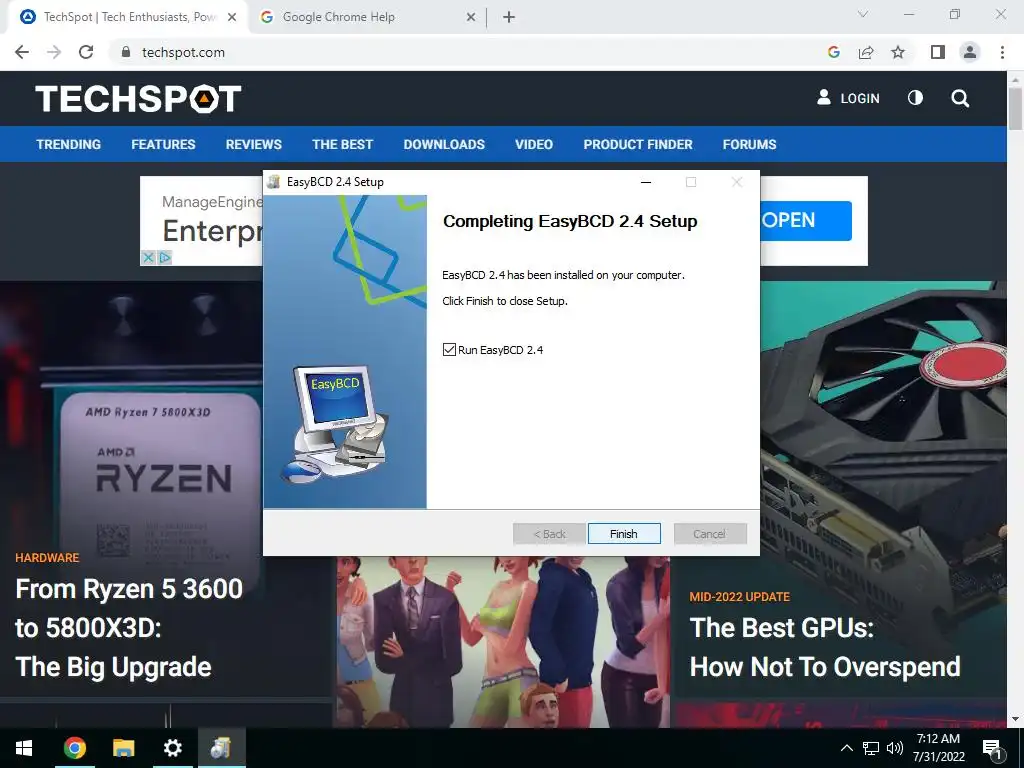The image size is (1024, 768).
Task: Open the taskbar clock and date
Action: [x=938, y=748]
